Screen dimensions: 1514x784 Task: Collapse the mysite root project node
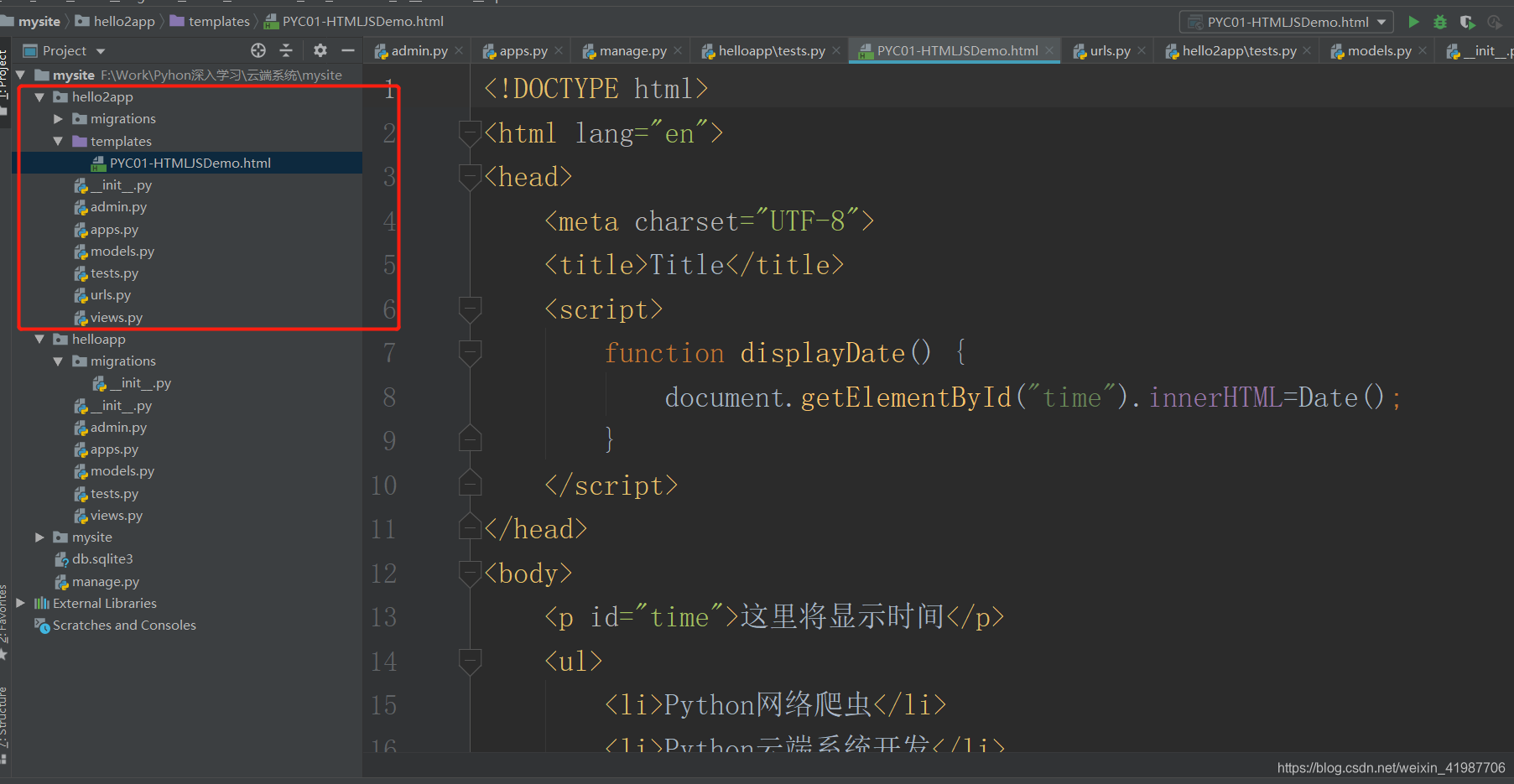click(x=20, y=75)
